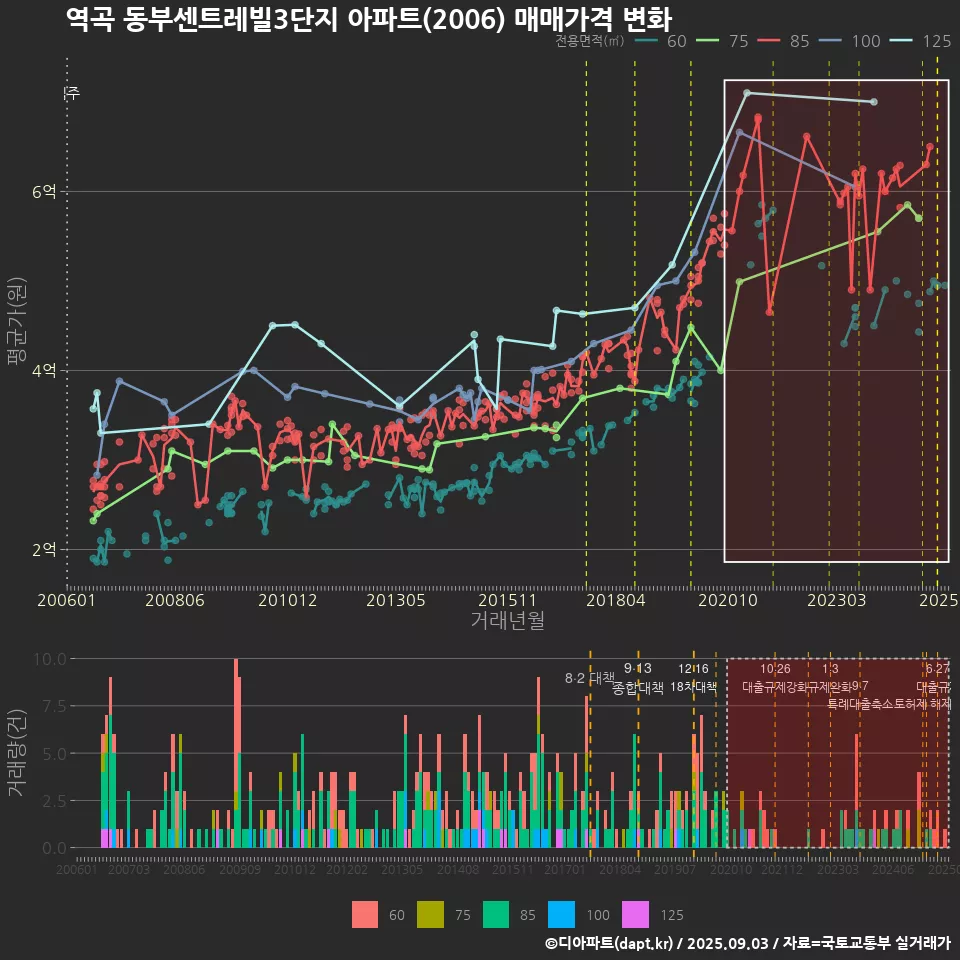Select the 85 red line legend entry
This screenshot has height=960, width=960.
772,41
